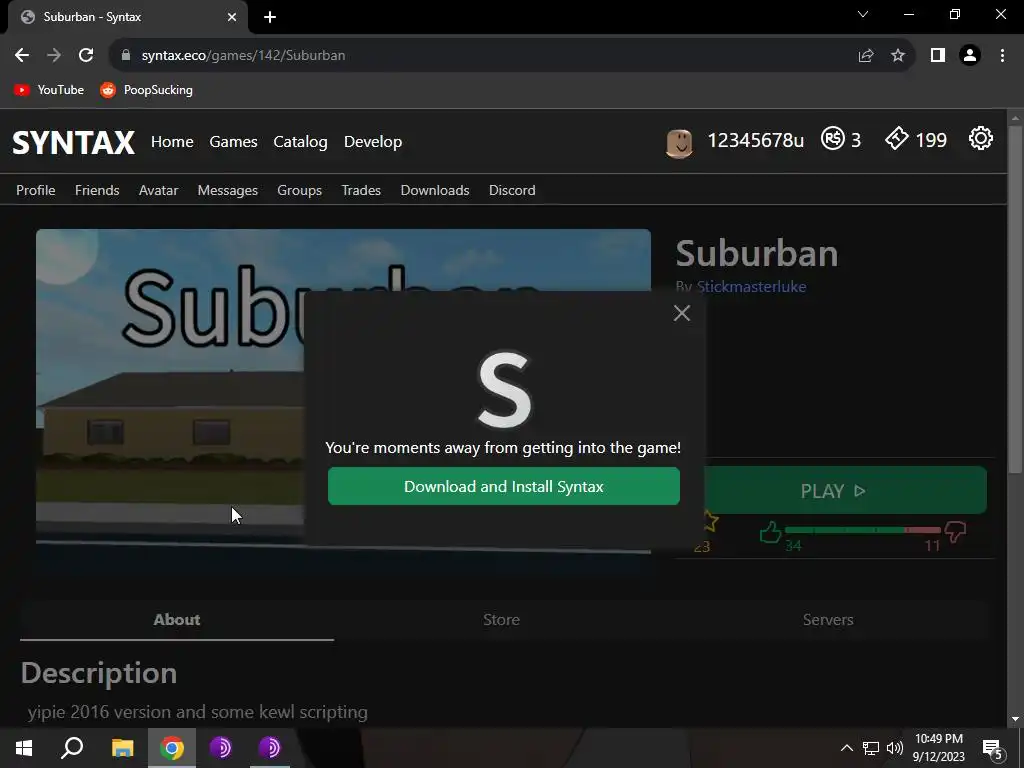
Task: Switch to the Store tab
Action: [502, 620]
